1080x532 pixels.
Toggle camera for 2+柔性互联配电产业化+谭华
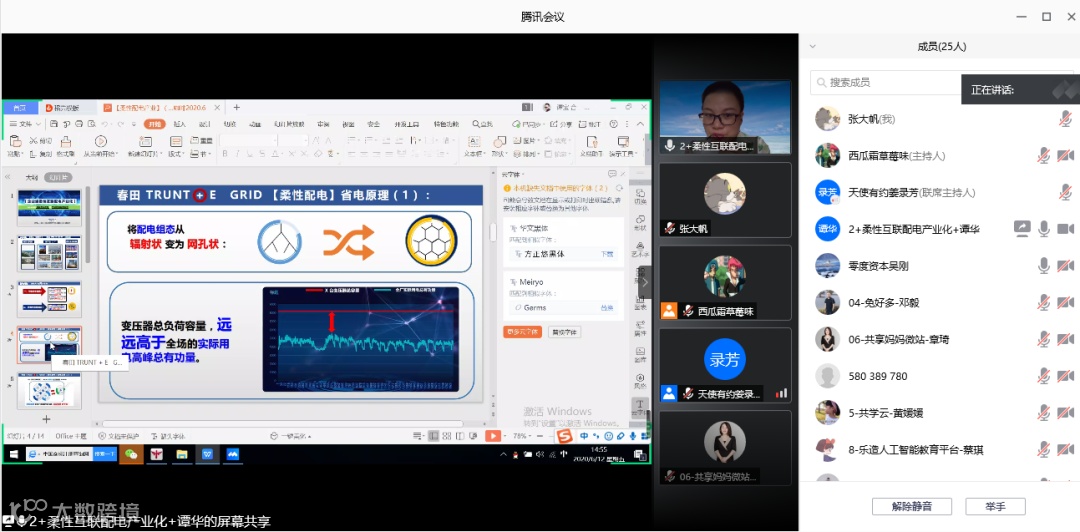pos(1066,229)
